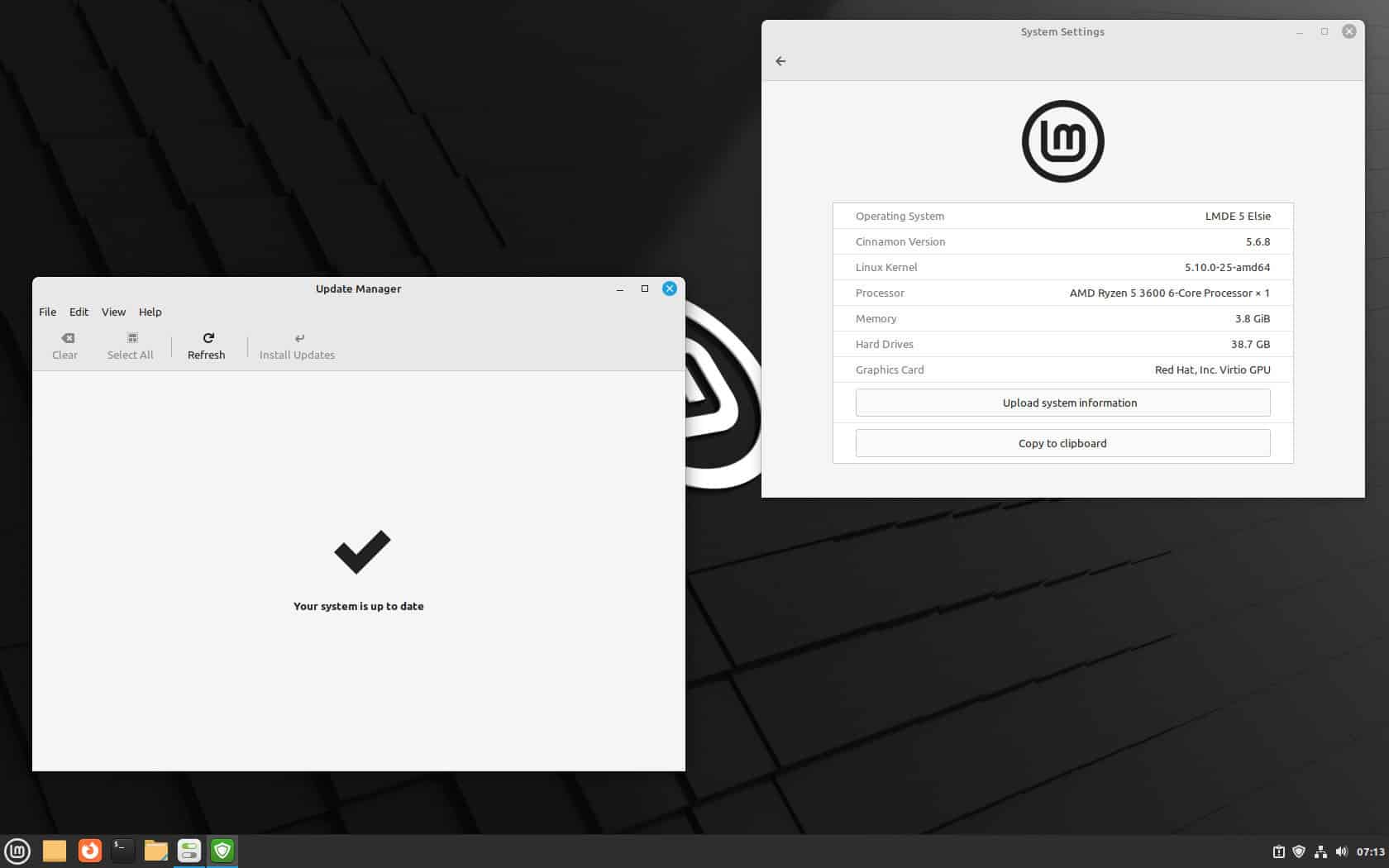The image size is (1389, 868).
Task: Open the Nemo file manager from the taskbar
Action: (x=155, y=851)
